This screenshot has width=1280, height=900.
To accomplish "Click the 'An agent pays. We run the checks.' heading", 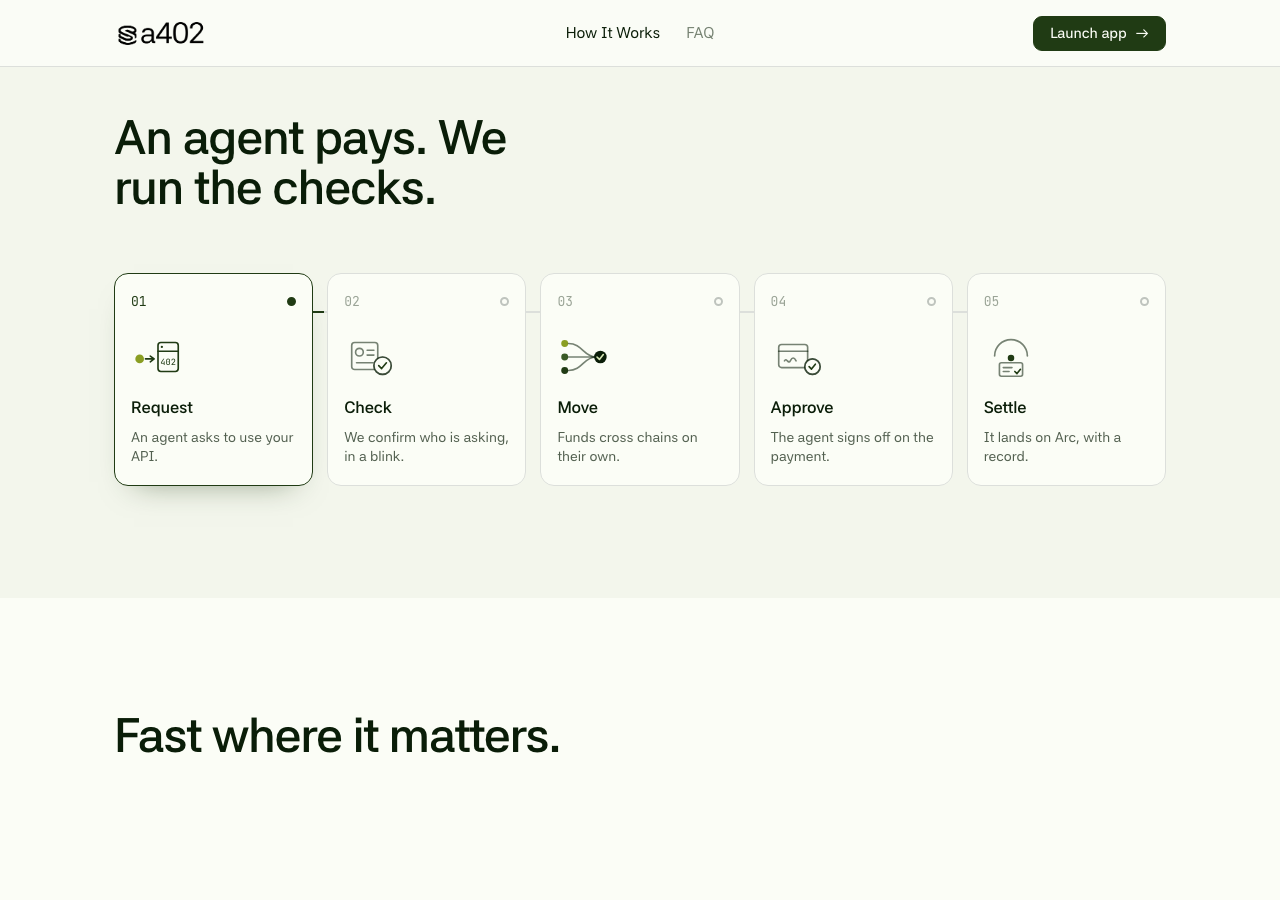I will tap(311, 163).
